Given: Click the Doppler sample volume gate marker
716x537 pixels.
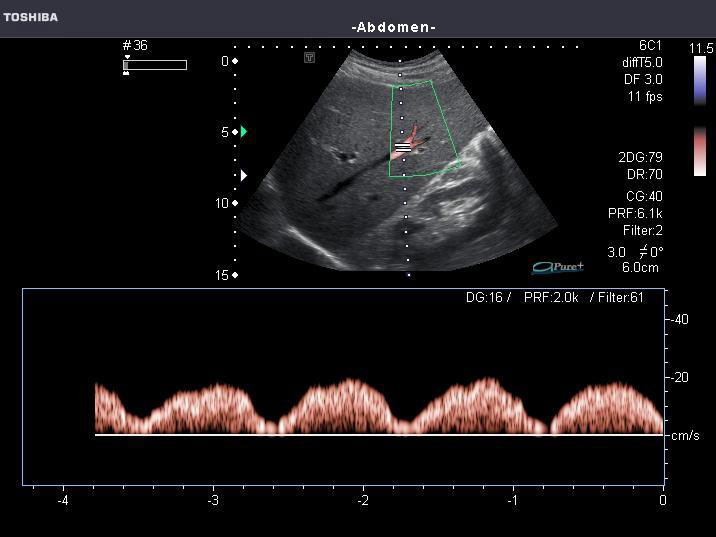Looking at the screenshot, I should [x=402, y=147].
